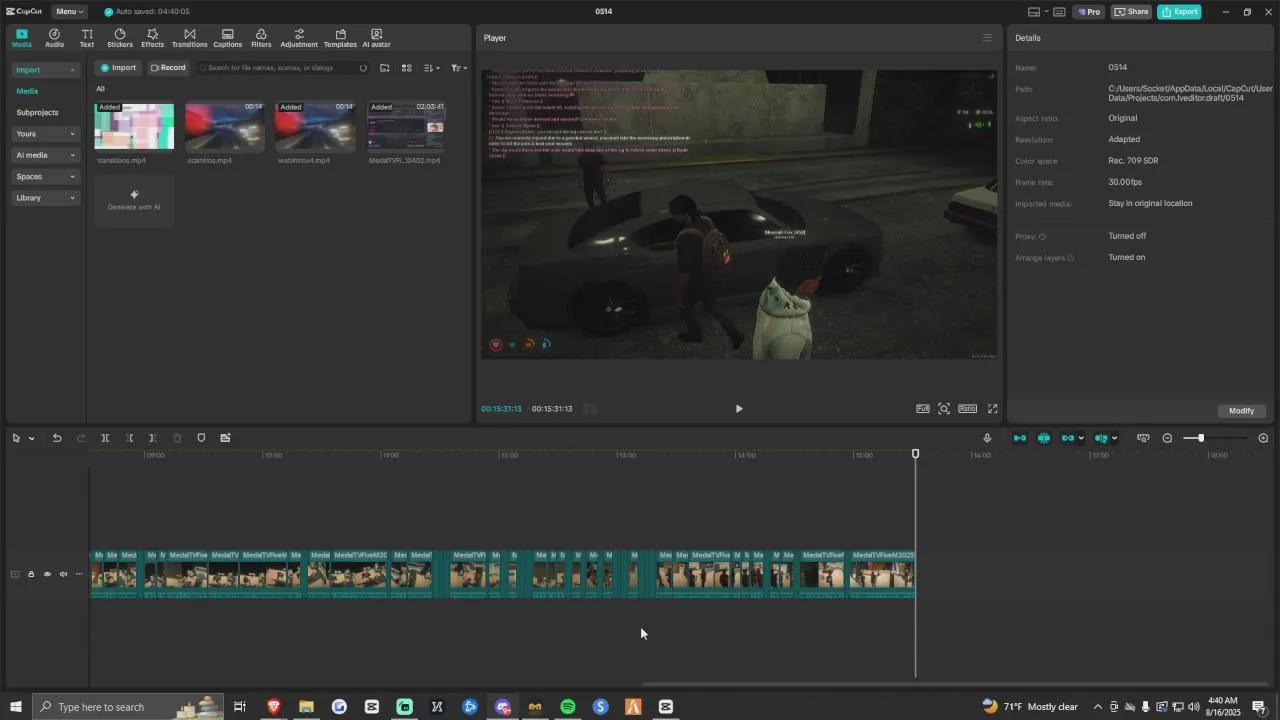Click the new folder icon
The height and width of the screenshot is (720, 1280).
pyautogui.click(x=384, y=68)
